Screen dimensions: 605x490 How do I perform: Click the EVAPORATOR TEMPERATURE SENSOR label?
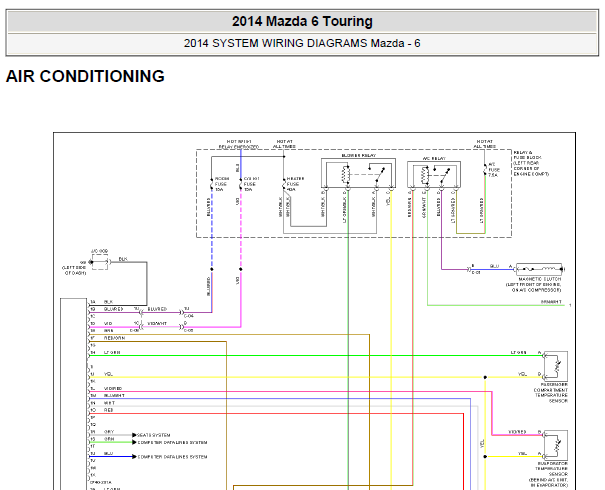[551, 469]
